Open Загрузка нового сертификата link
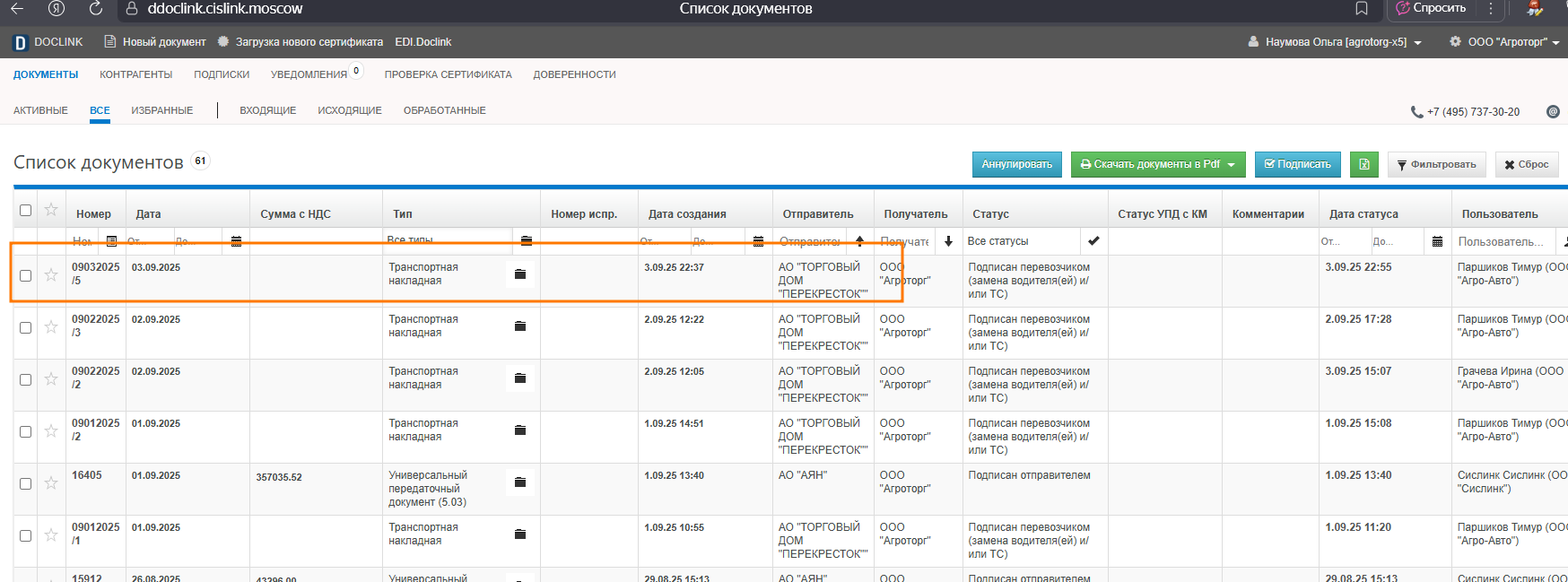The width and height of the screenshot is (1568, 582). coord(301,42)
